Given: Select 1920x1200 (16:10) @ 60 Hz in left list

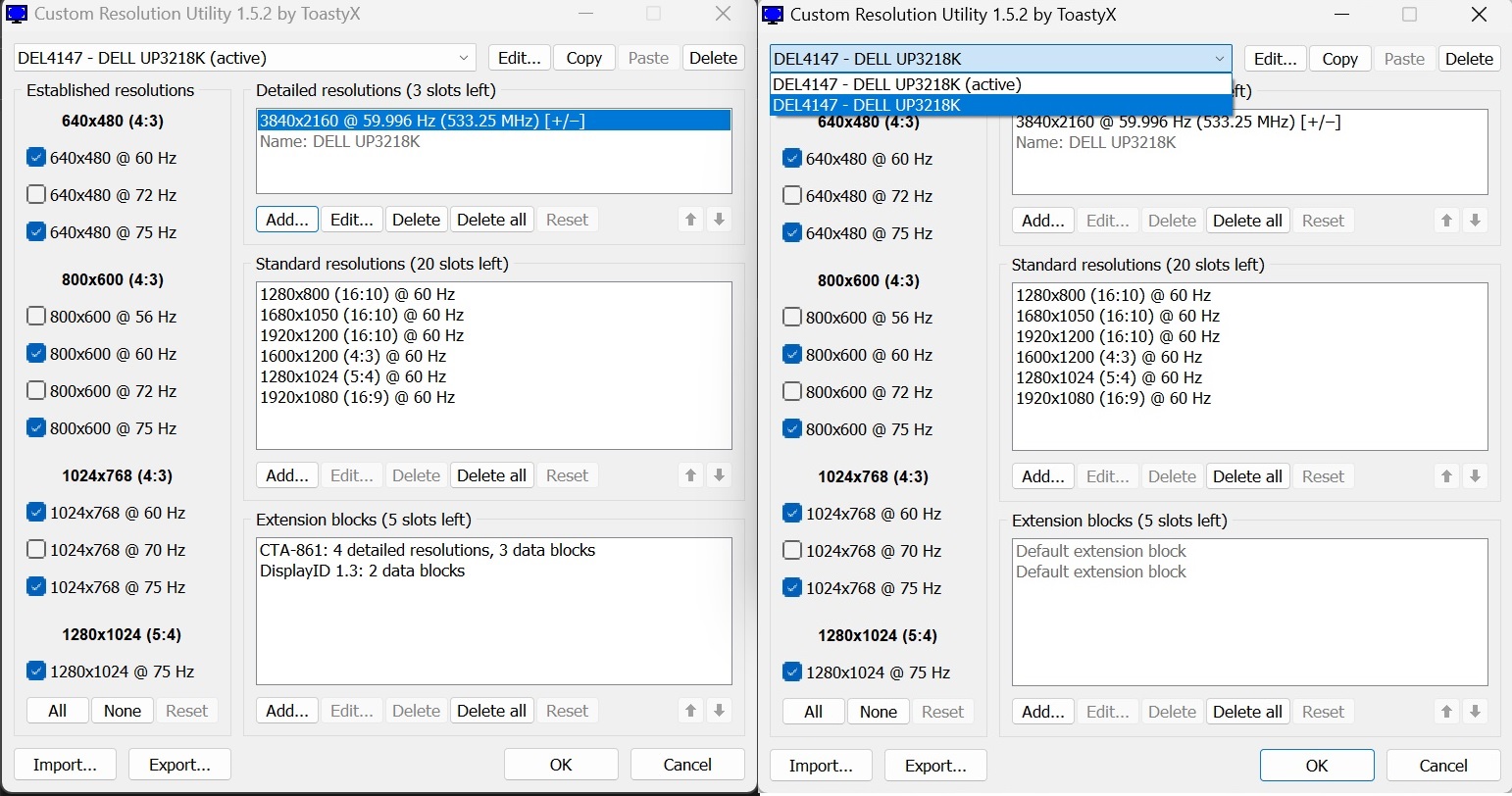Looking at the screenshot, I should [x=362, y=335].
